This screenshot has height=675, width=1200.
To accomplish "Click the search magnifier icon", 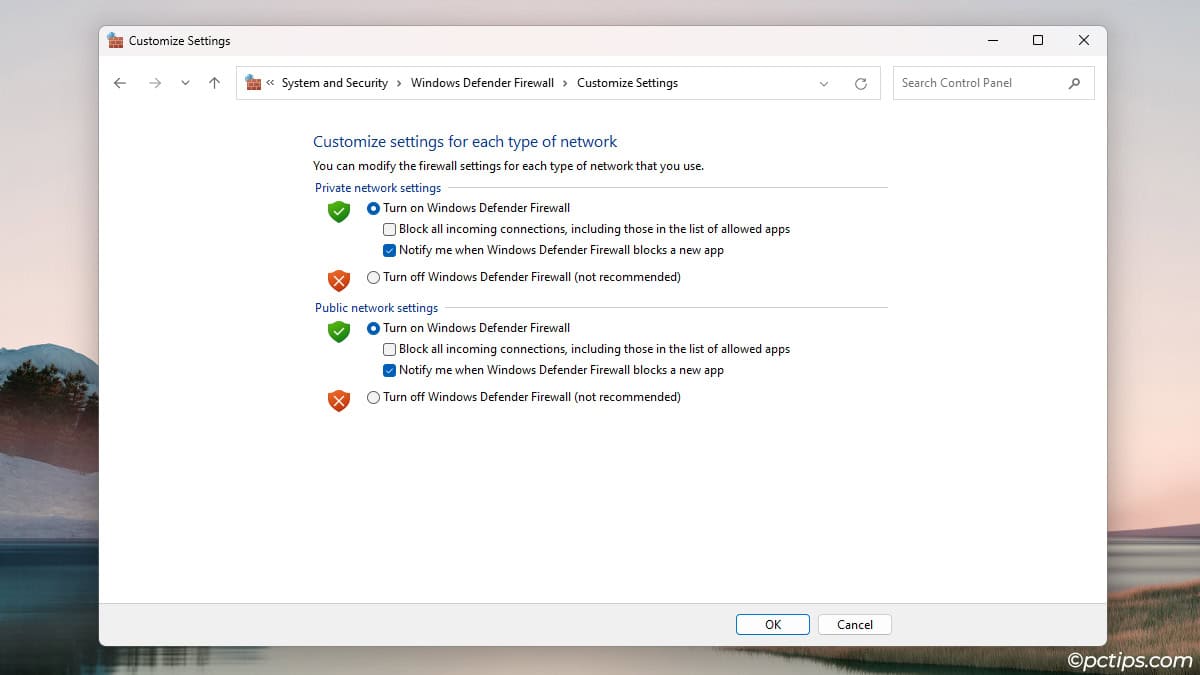I will [1075, 83].
